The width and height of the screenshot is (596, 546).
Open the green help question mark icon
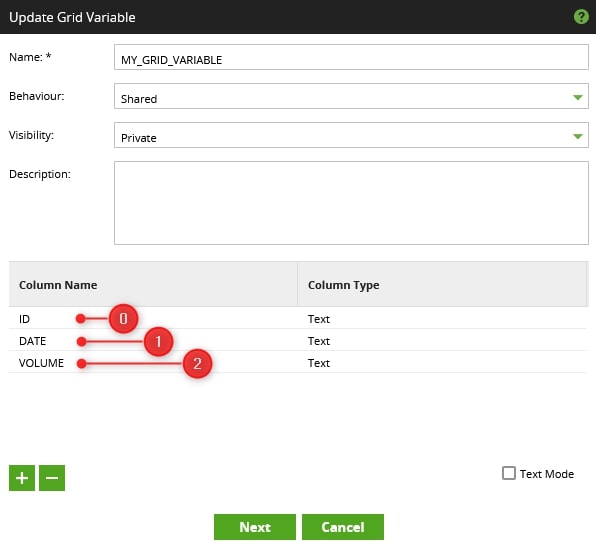tap(581, 17)
